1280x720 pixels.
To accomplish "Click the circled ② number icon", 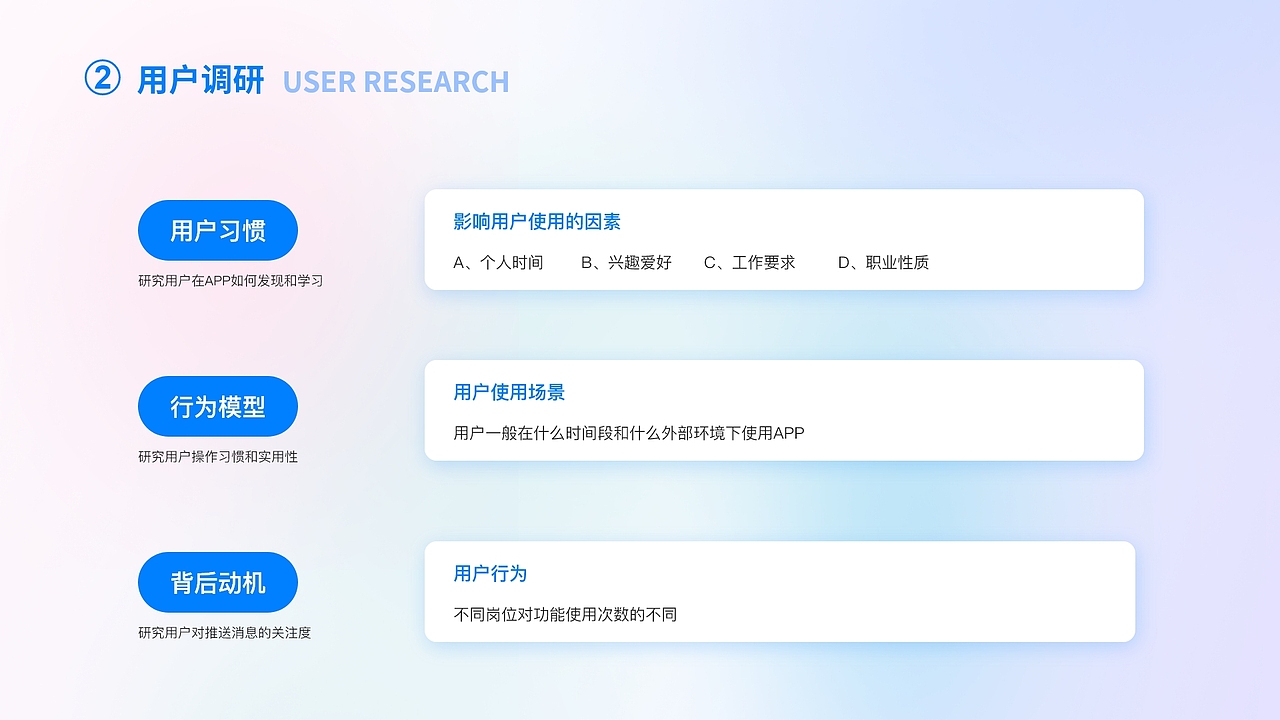I will (x=103, y=76).
